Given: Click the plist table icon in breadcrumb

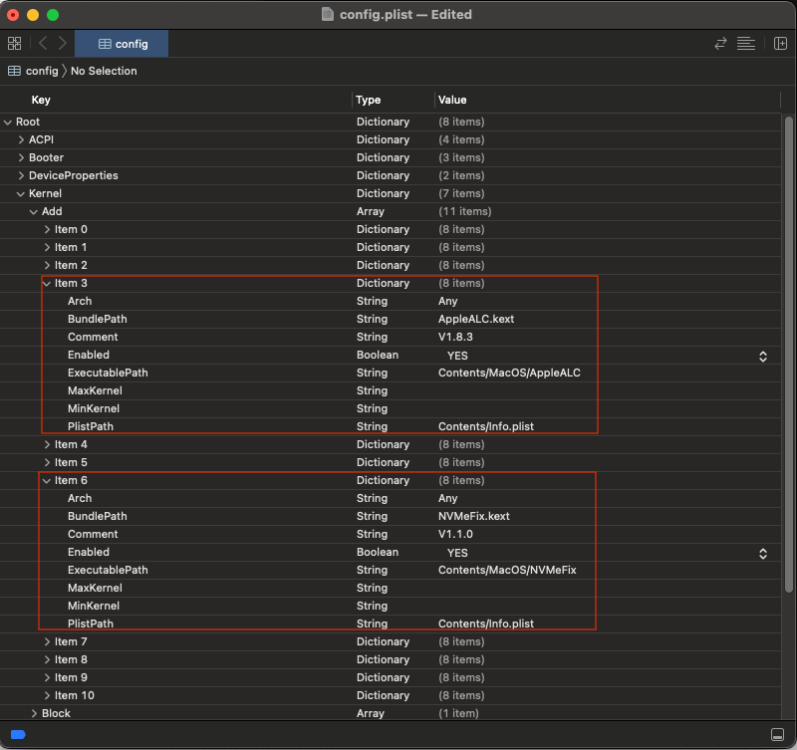Looking at the screenshot, I should coord(14,71).
